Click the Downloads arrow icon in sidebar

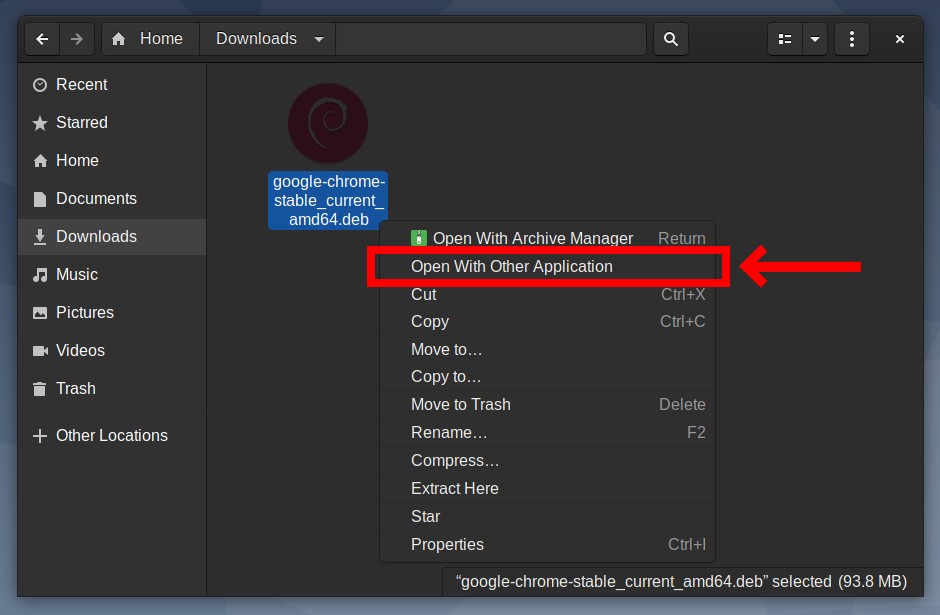click(40, 237)
